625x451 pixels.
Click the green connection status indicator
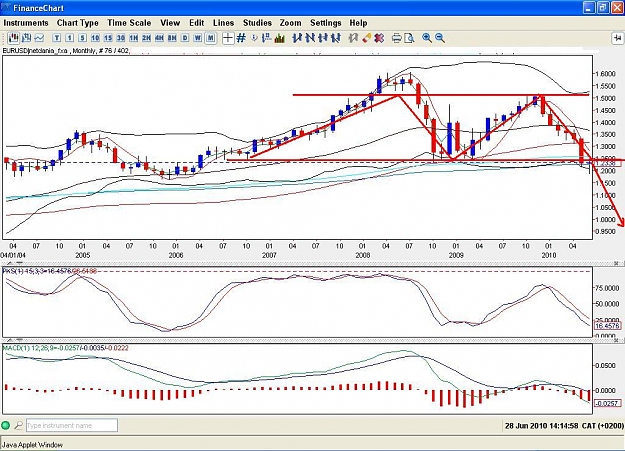click(6, 425)
